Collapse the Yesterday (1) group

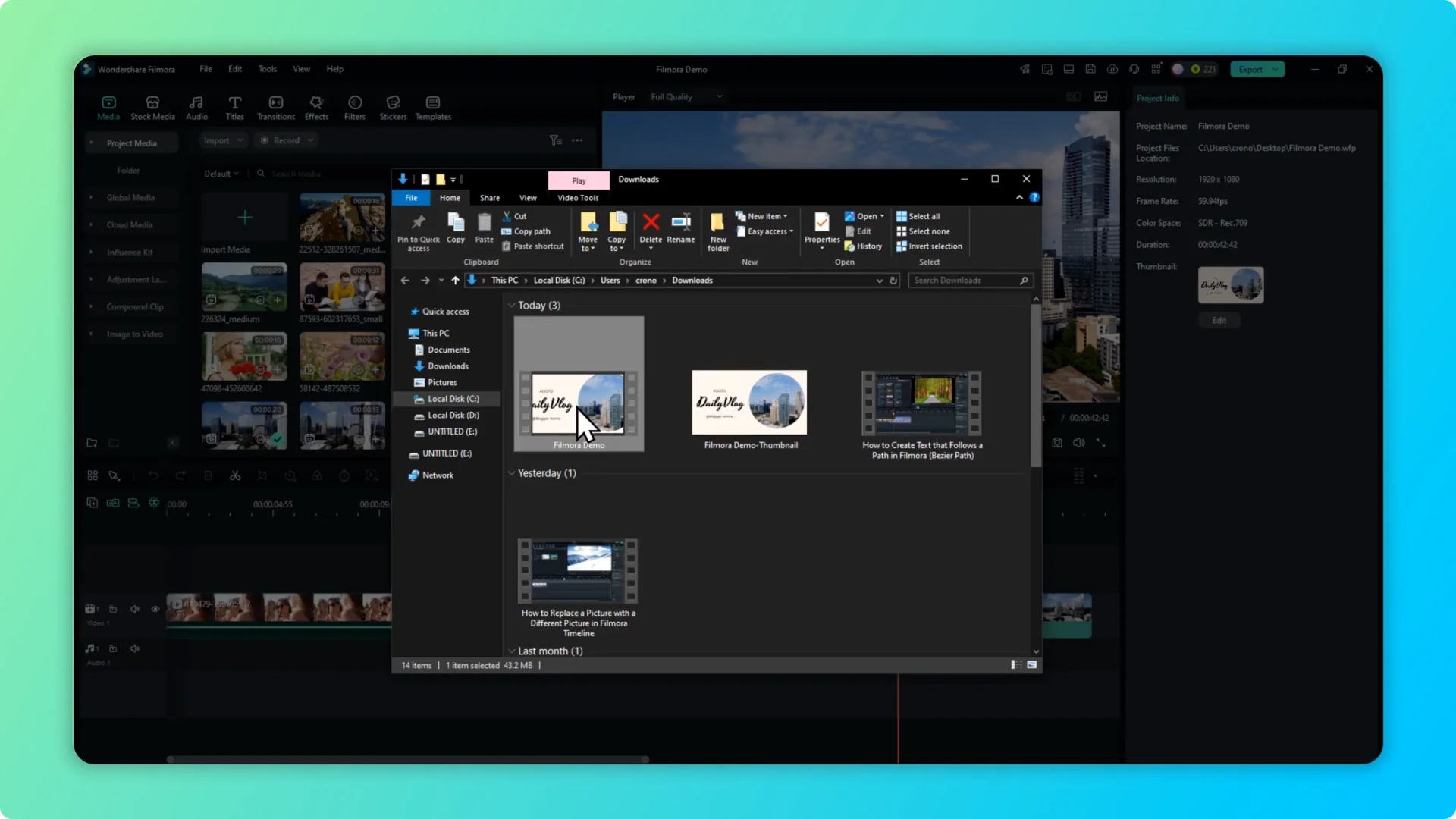click(x=512, y=473)
